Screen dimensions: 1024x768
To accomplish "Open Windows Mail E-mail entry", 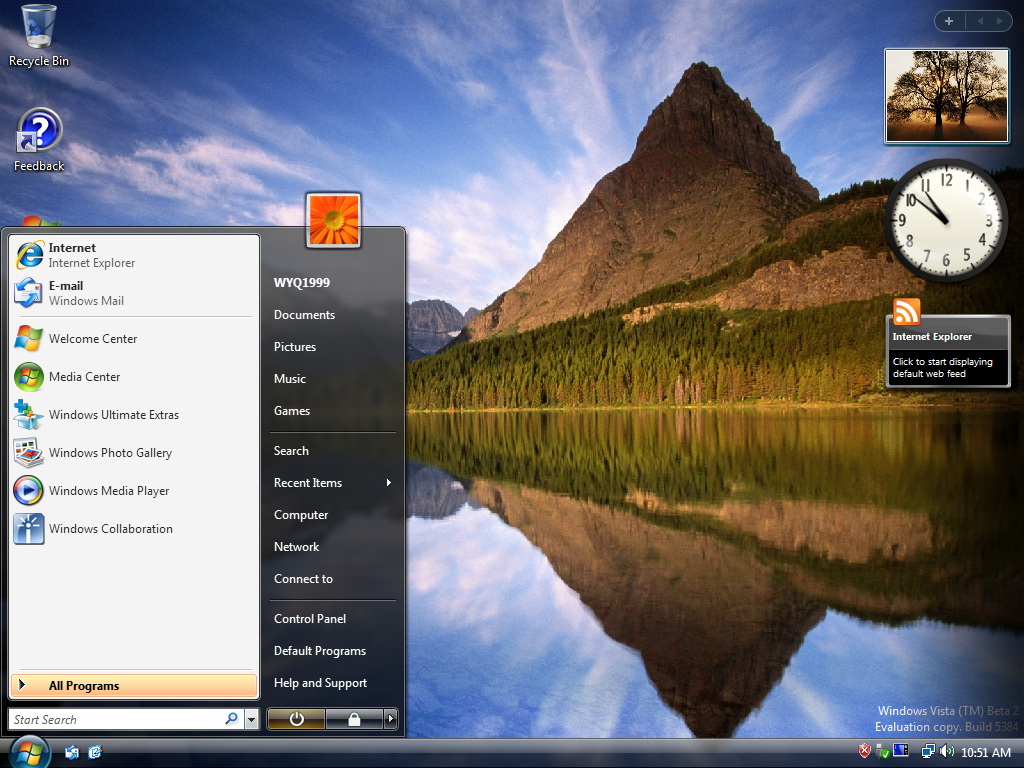I will click(135, 293).
